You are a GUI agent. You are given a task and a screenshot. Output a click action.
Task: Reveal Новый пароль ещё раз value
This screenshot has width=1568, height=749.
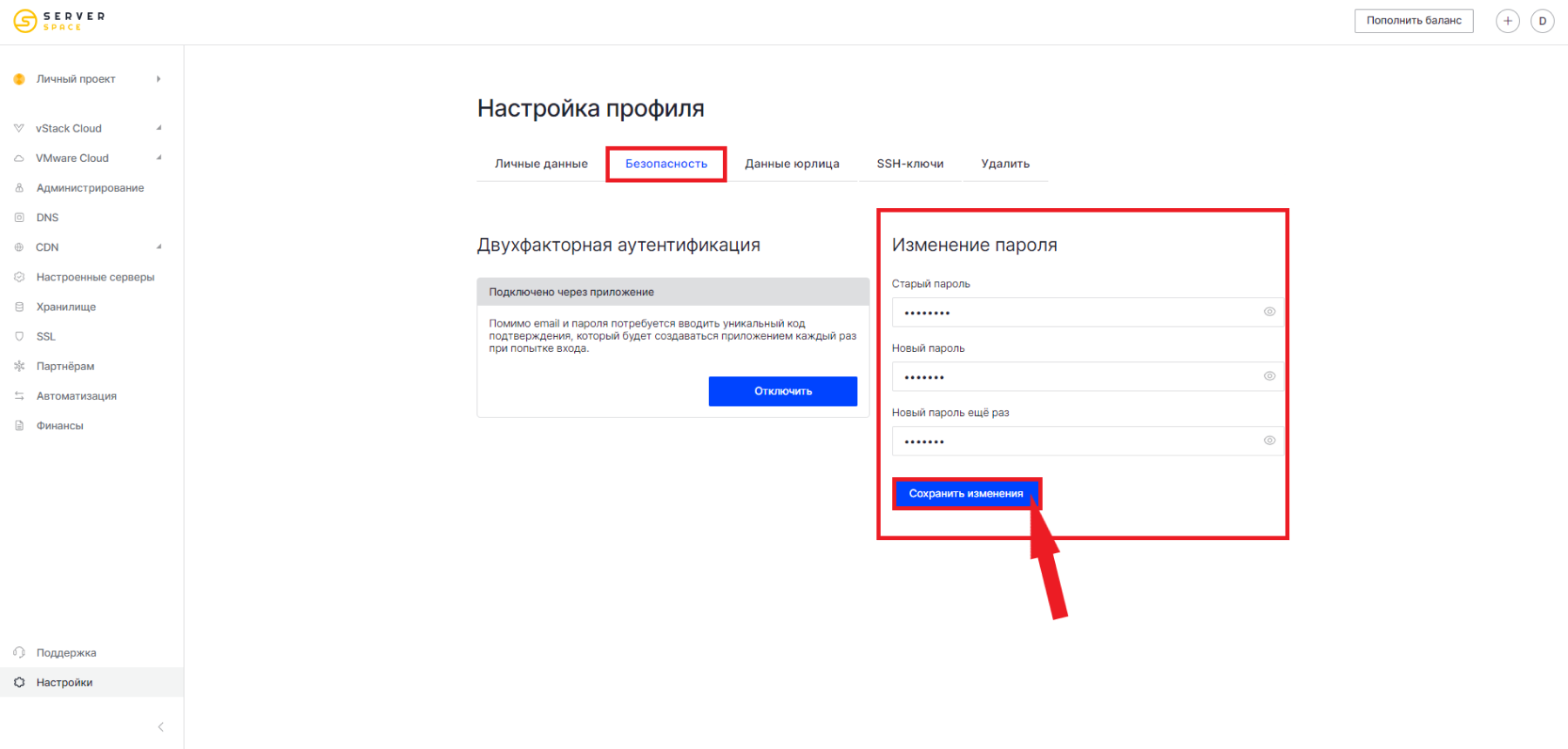1269,441
